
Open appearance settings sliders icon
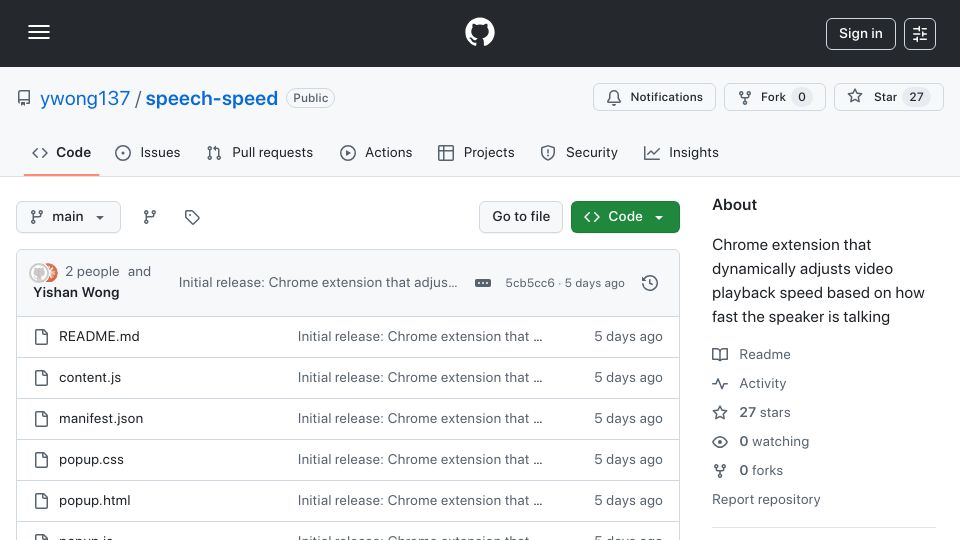(x=920, y=34)
